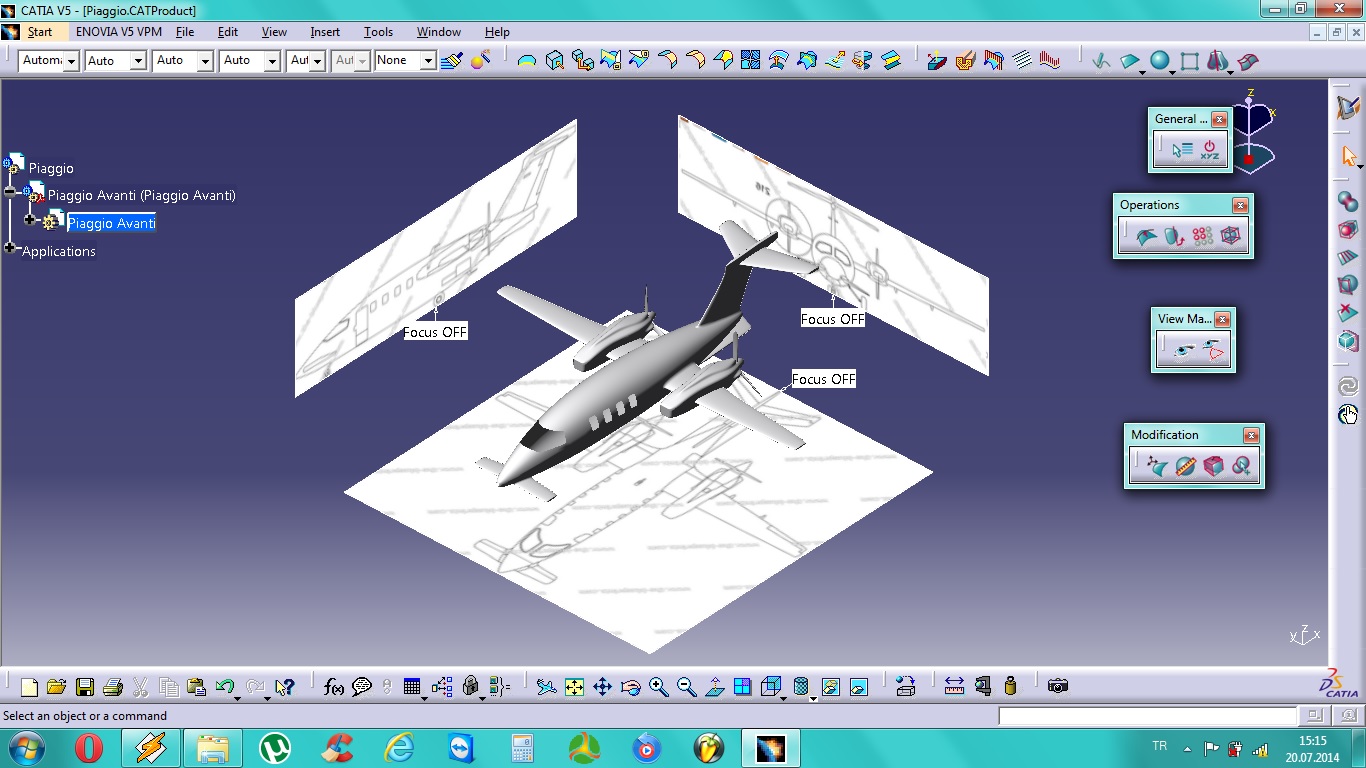Image resolution: width=1366 pixels, height=768 pixels.
Task: Close the View Ma... toolbar panel
Action: [1222, 319]
